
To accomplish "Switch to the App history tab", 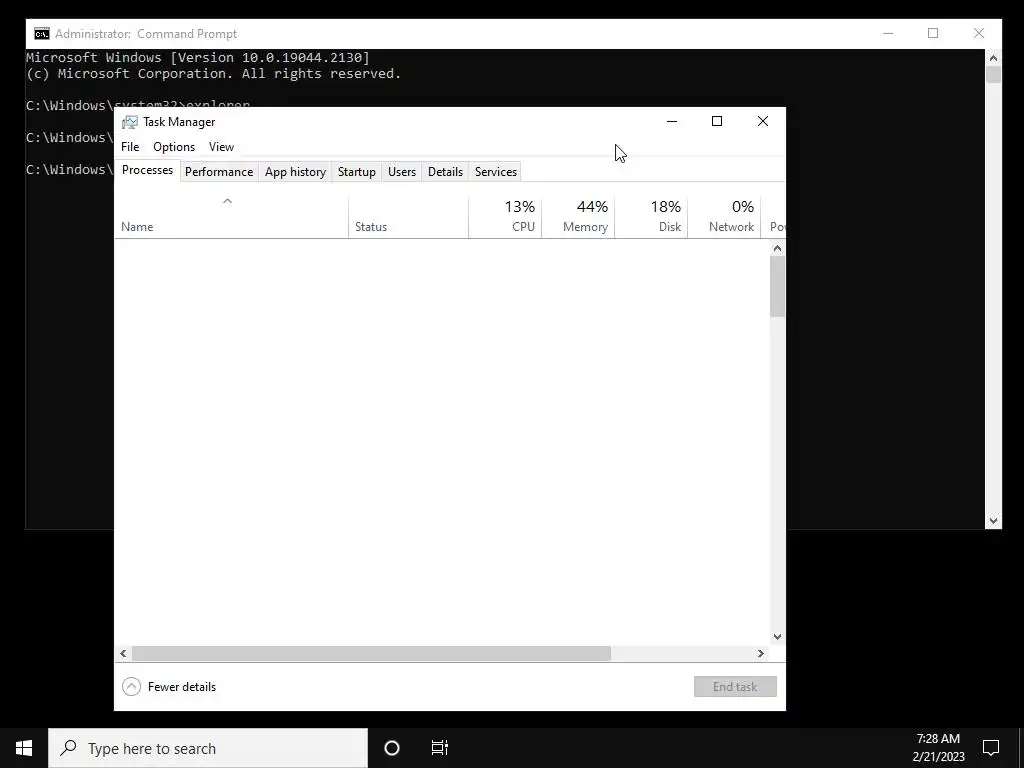I will (x=295, y=172).
